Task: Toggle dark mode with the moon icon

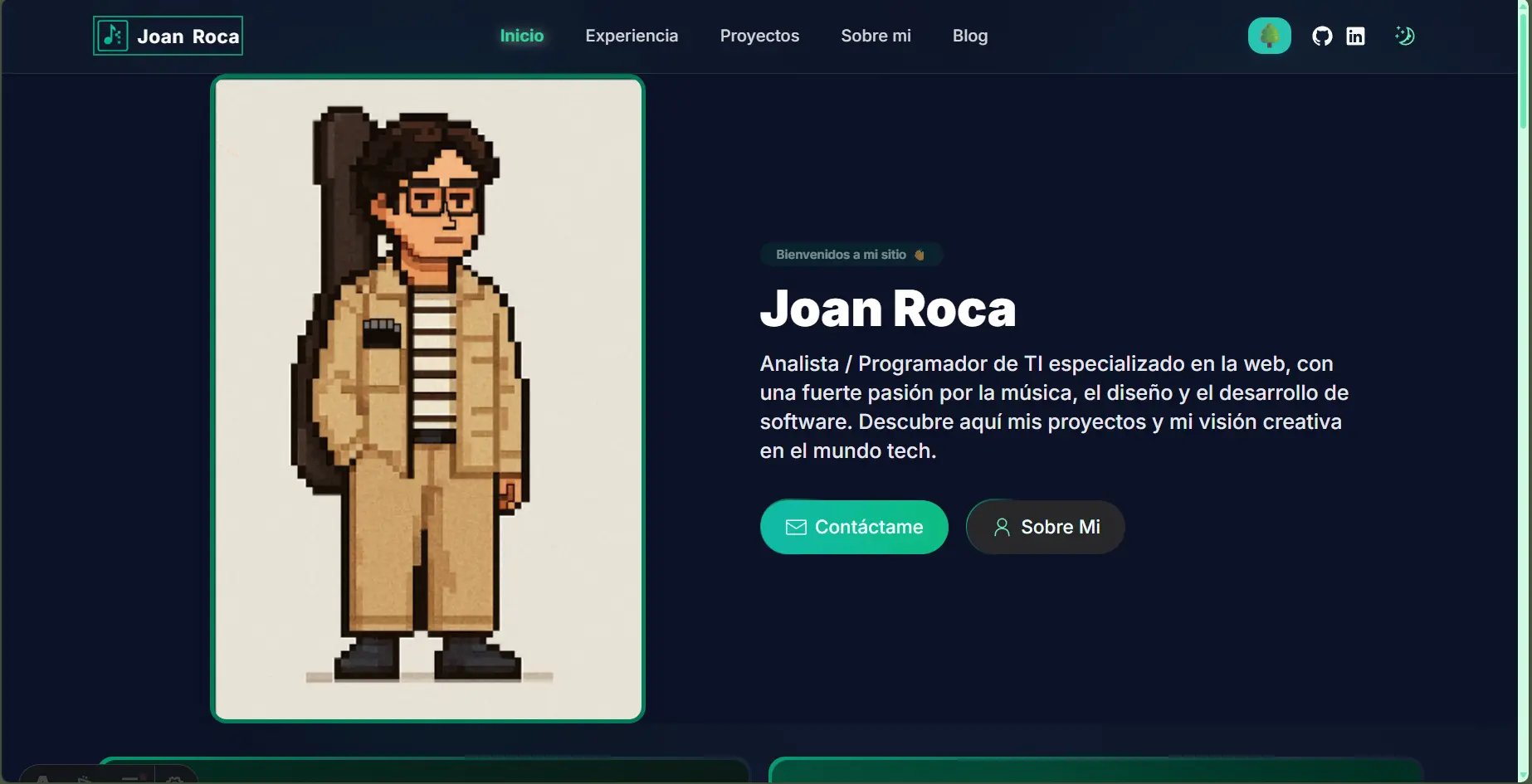Action: (x=1404, y=35)
